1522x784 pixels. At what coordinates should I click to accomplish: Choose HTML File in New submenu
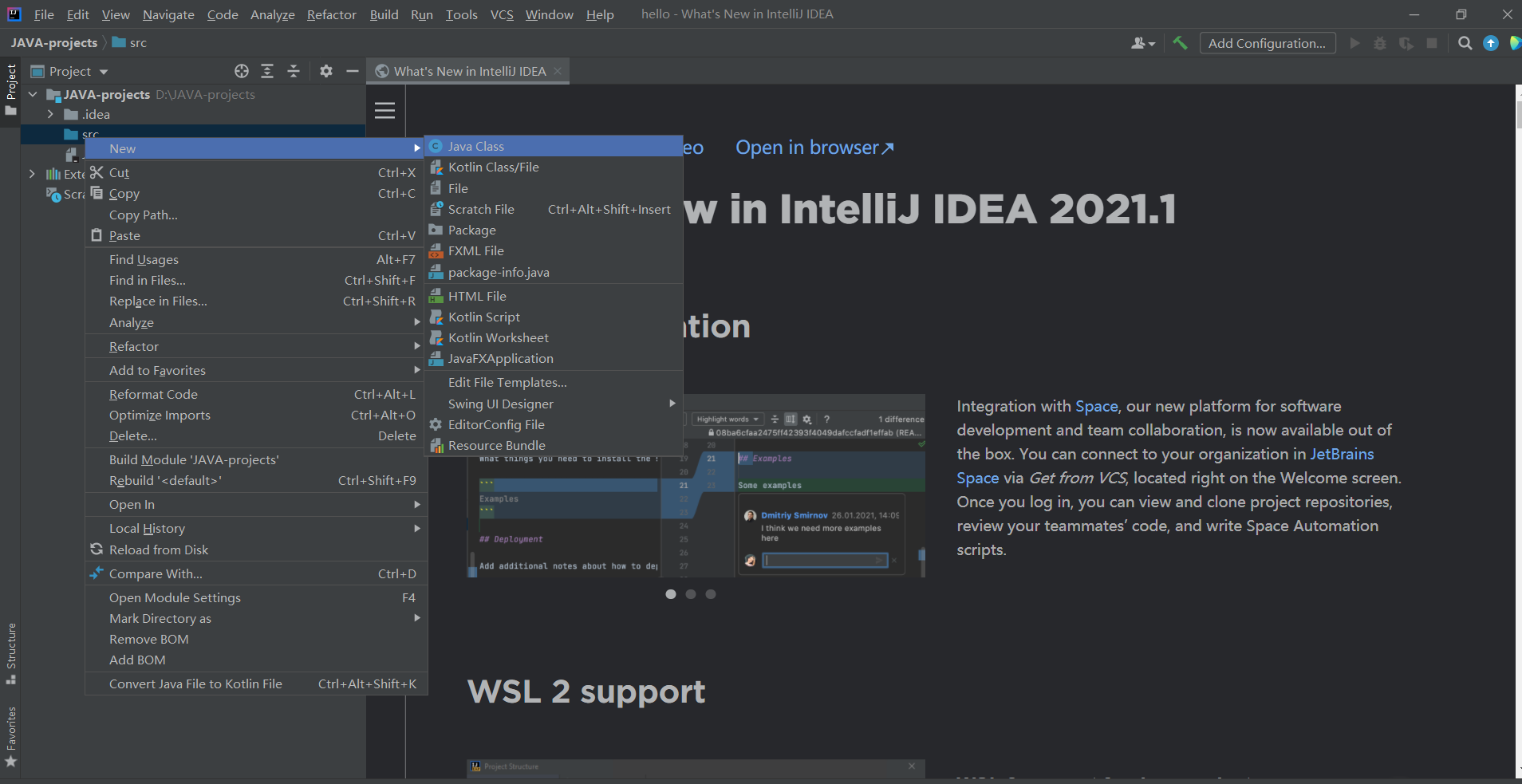point(554,296)
